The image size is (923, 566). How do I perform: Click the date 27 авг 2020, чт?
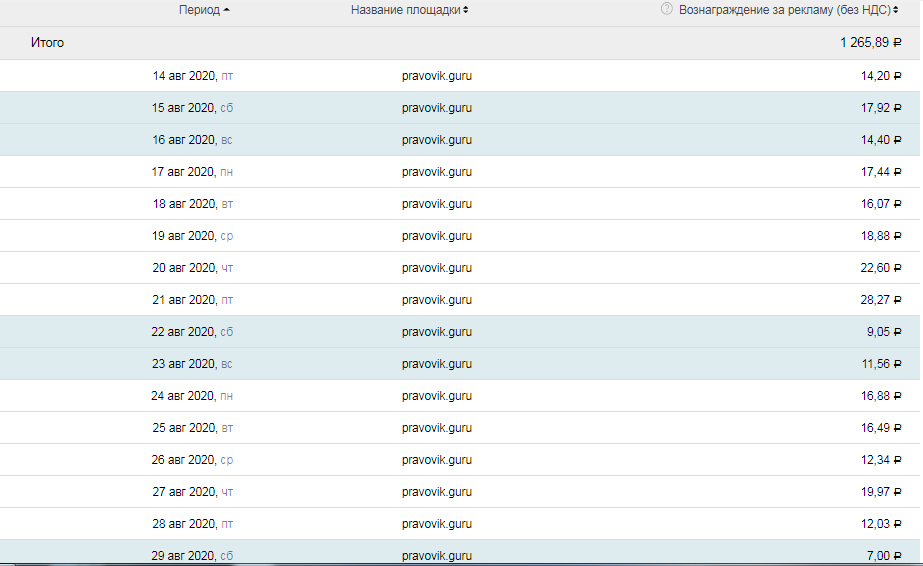tap(192, 492)
